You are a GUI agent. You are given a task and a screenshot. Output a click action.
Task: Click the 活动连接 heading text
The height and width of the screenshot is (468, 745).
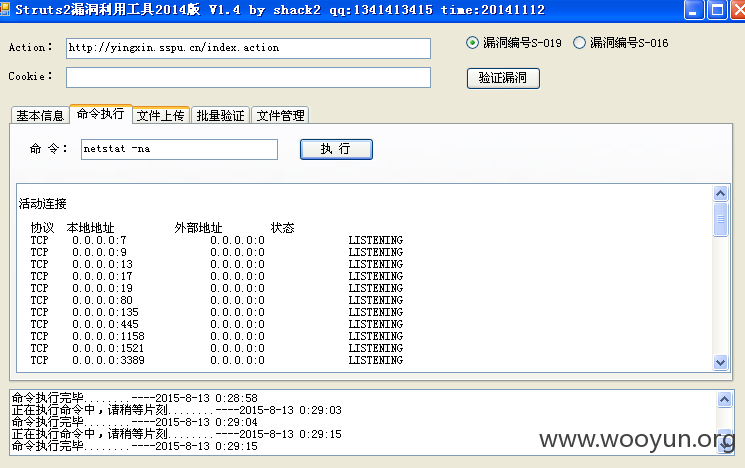[42, 204]
